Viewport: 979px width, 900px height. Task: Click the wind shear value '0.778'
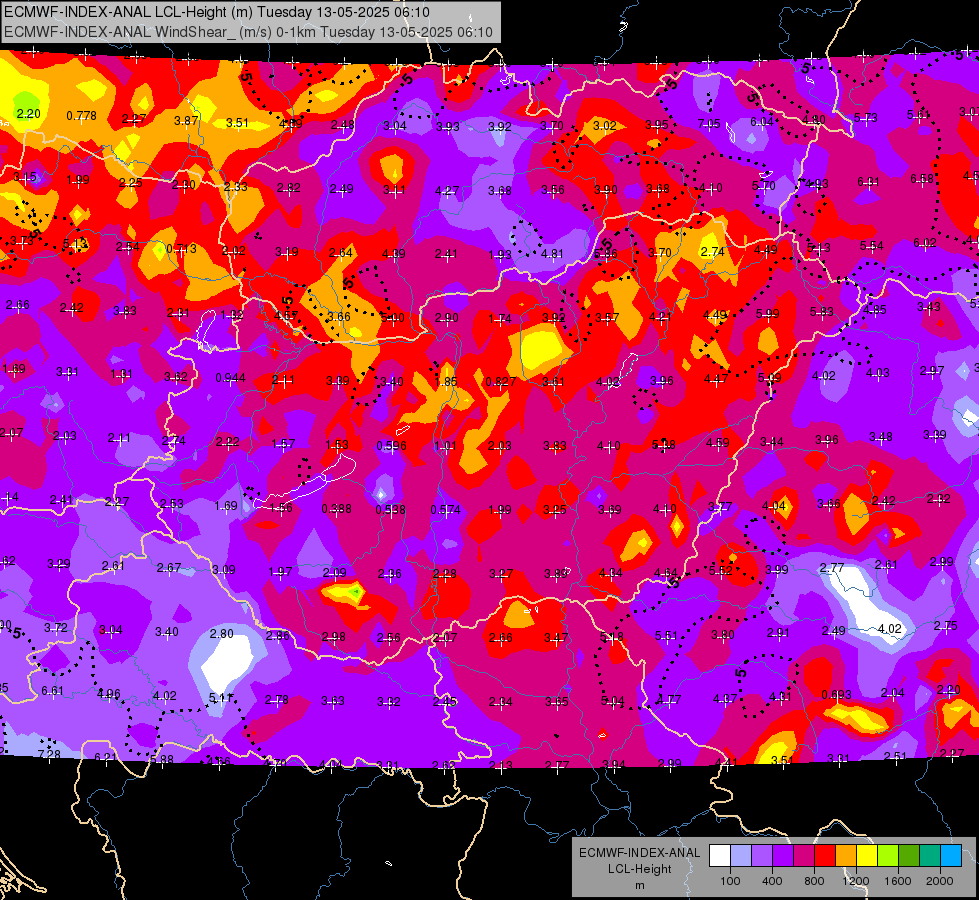81,116
